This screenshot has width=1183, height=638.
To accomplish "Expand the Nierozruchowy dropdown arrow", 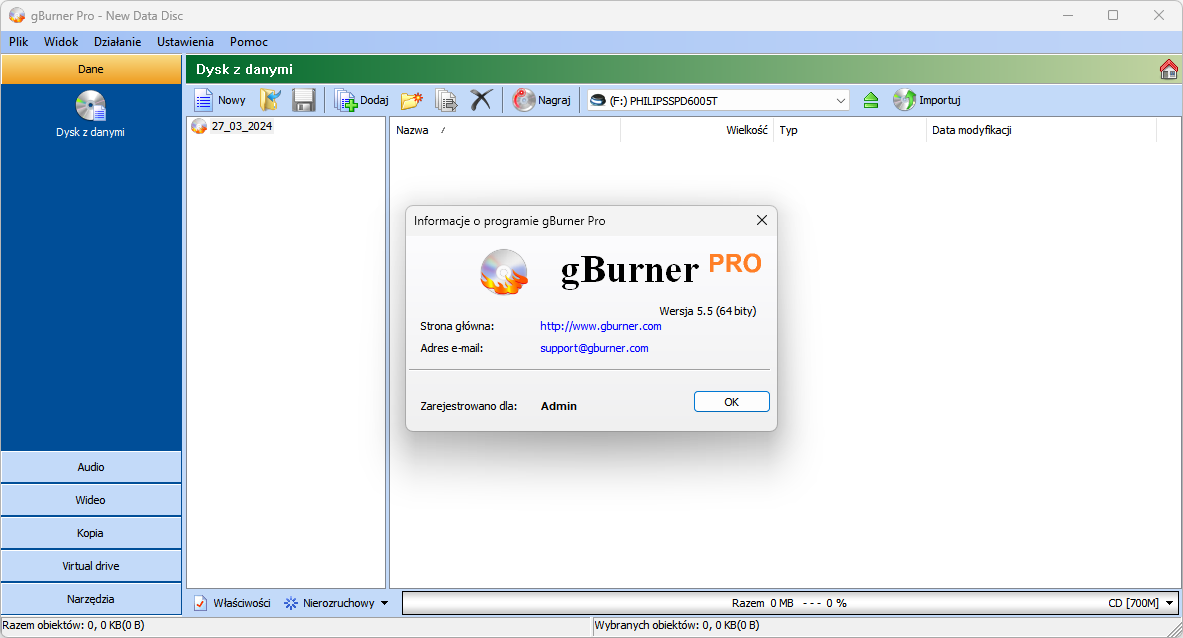I will [385, 603].
